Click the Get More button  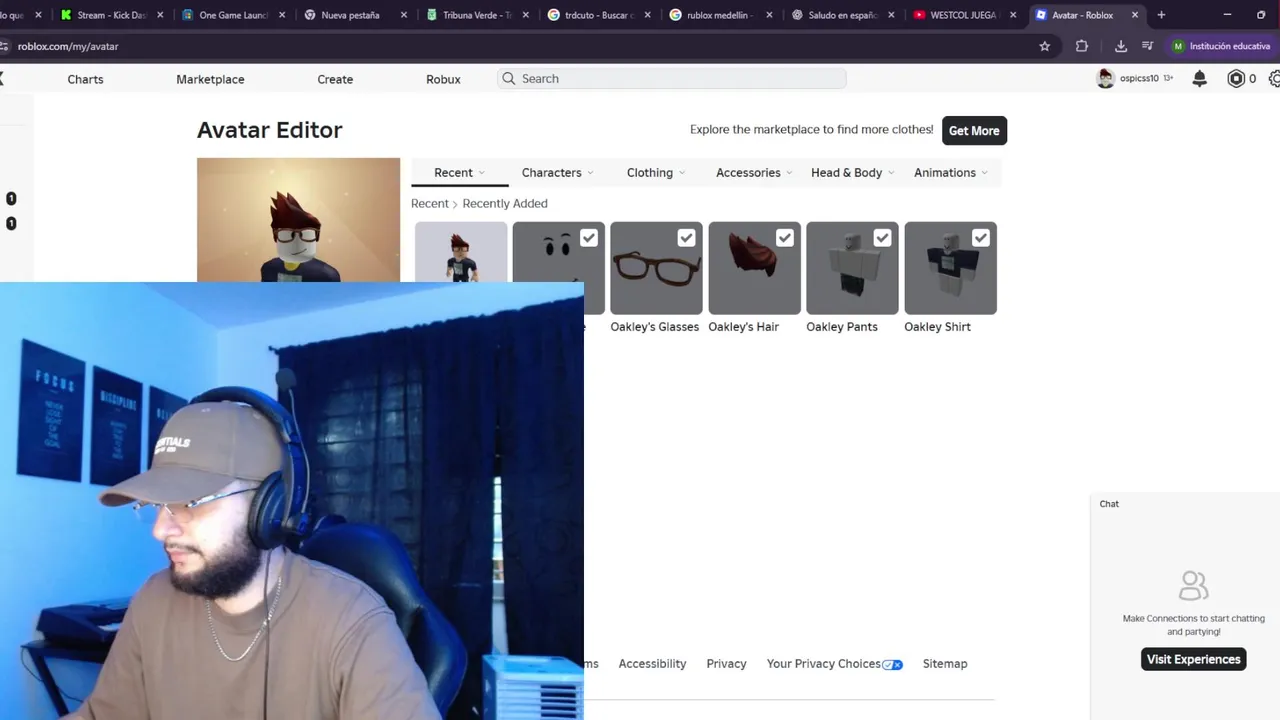point(974,131)
